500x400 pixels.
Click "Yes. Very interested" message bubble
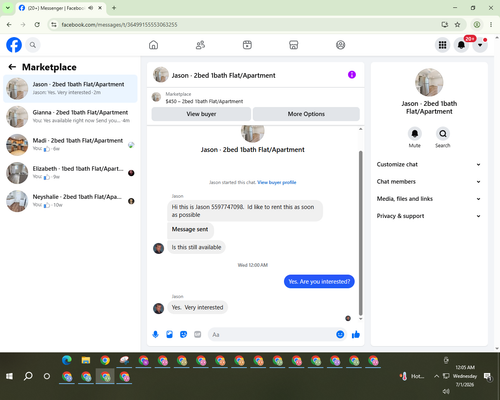pyautogui.click(x=197, y=307)
